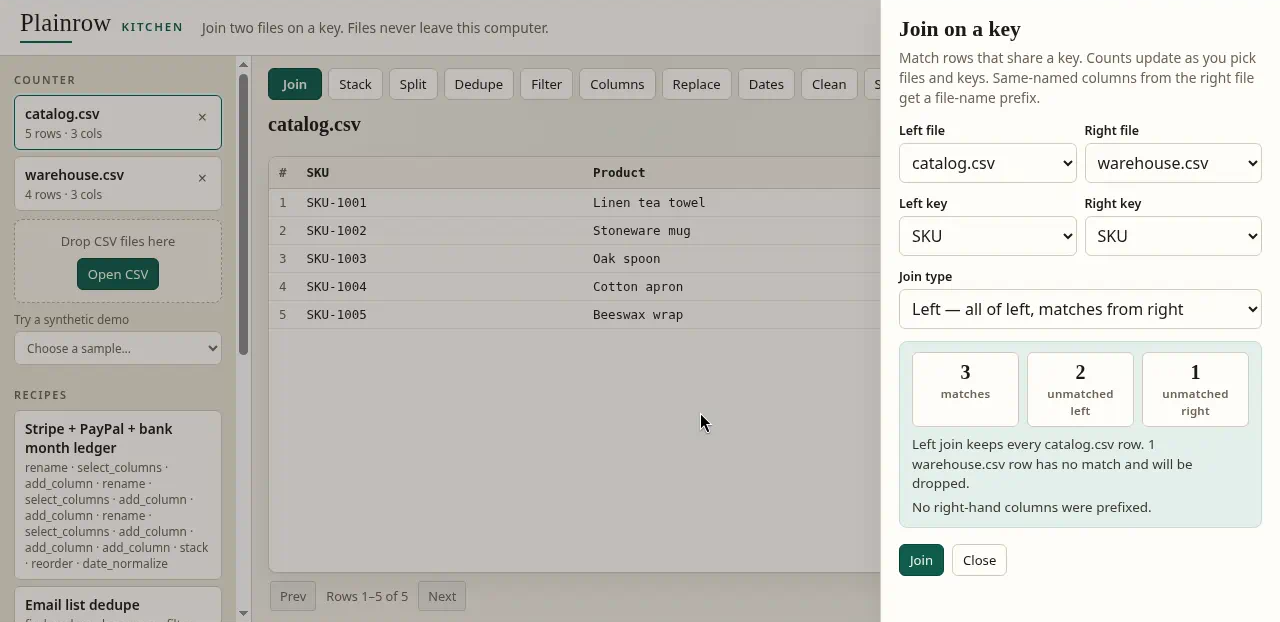This screenshot has height=622, width=1280.
Task: Expand the Right key selector
Action: click(x=1173, y=236)
